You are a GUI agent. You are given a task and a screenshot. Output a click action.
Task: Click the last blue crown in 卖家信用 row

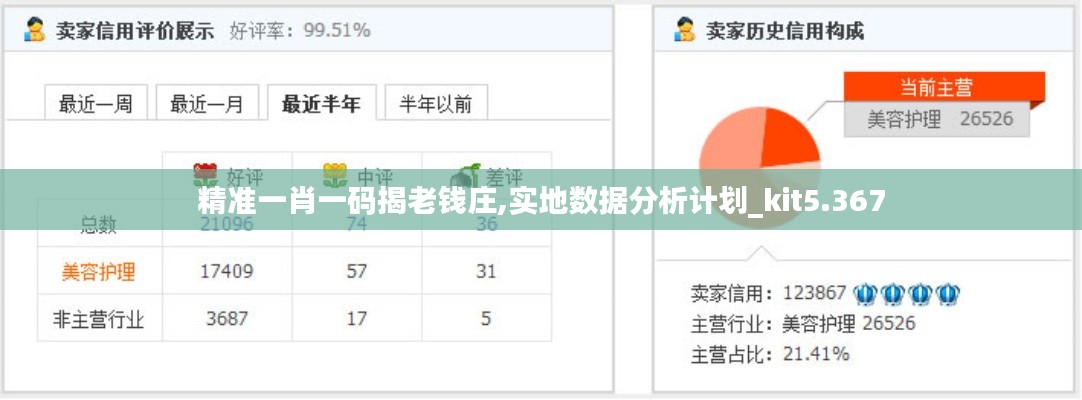click(x=949, y=293)
